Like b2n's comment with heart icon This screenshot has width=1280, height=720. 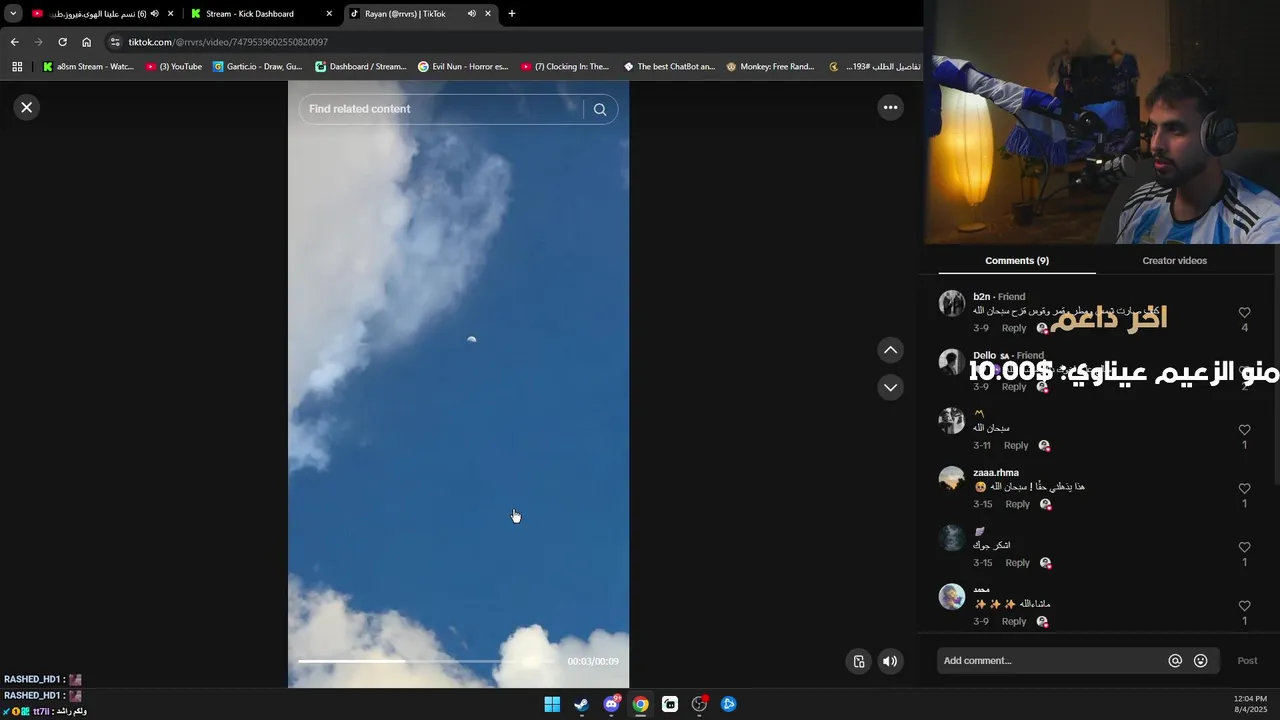coord(1244,313)
